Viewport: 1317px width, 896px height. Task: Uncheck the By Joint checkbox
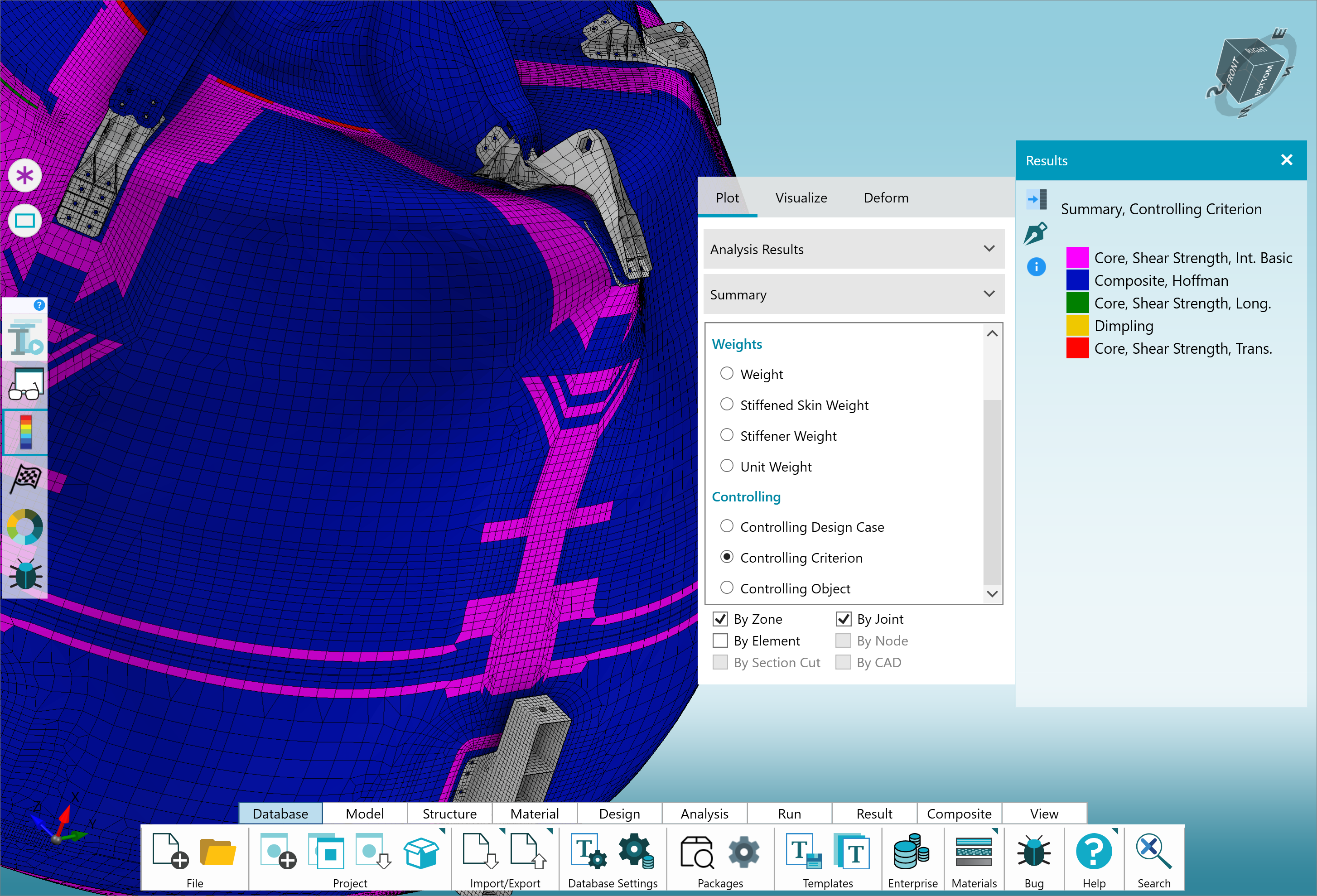pyautogui.click(x=843, y=619)
